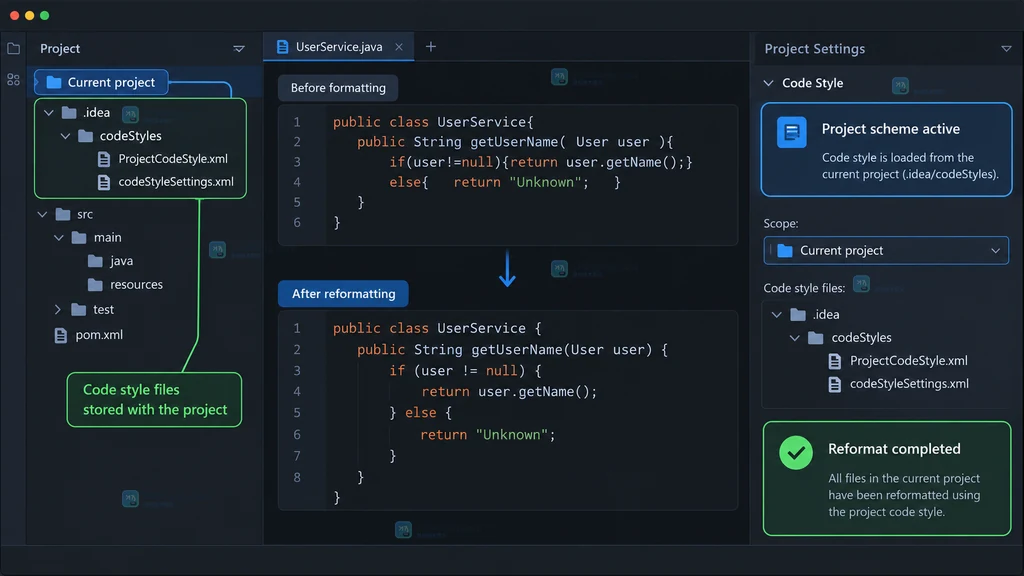1024x576 pixels.
Task: Click the red close window button
Action: coord(14,15)
